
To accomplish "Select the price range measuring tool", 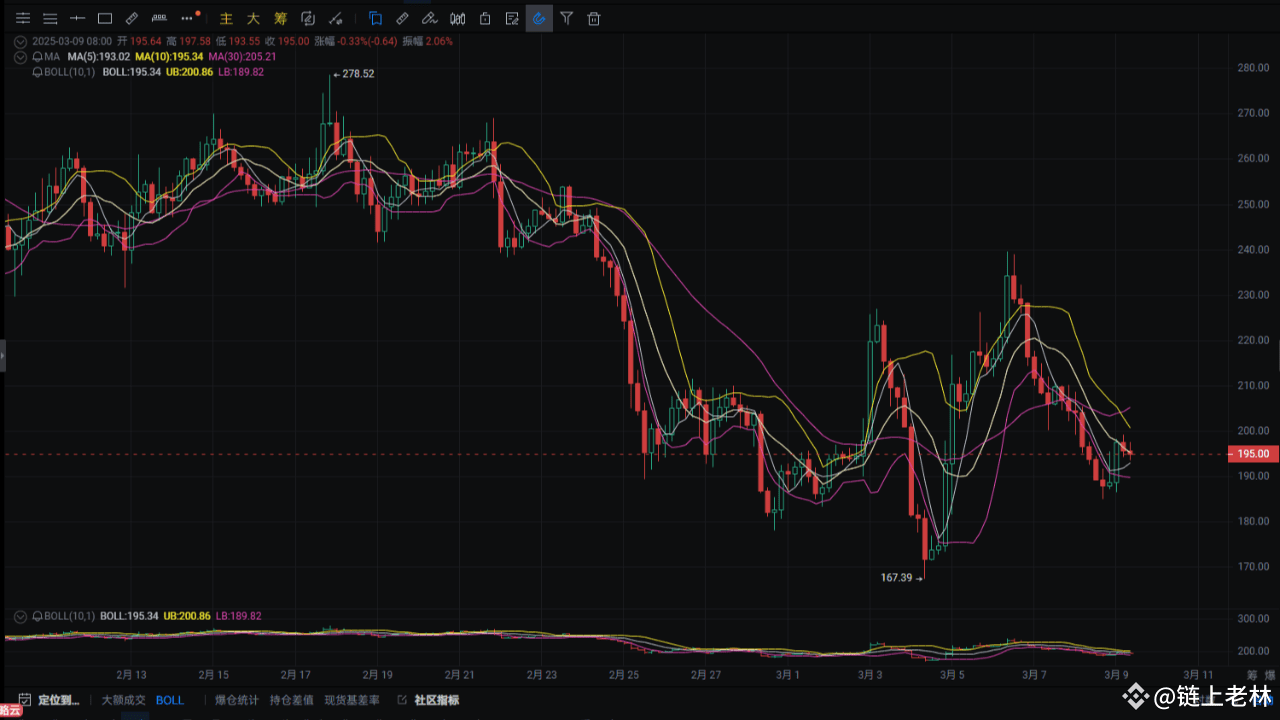I will (x=159, y=18).
